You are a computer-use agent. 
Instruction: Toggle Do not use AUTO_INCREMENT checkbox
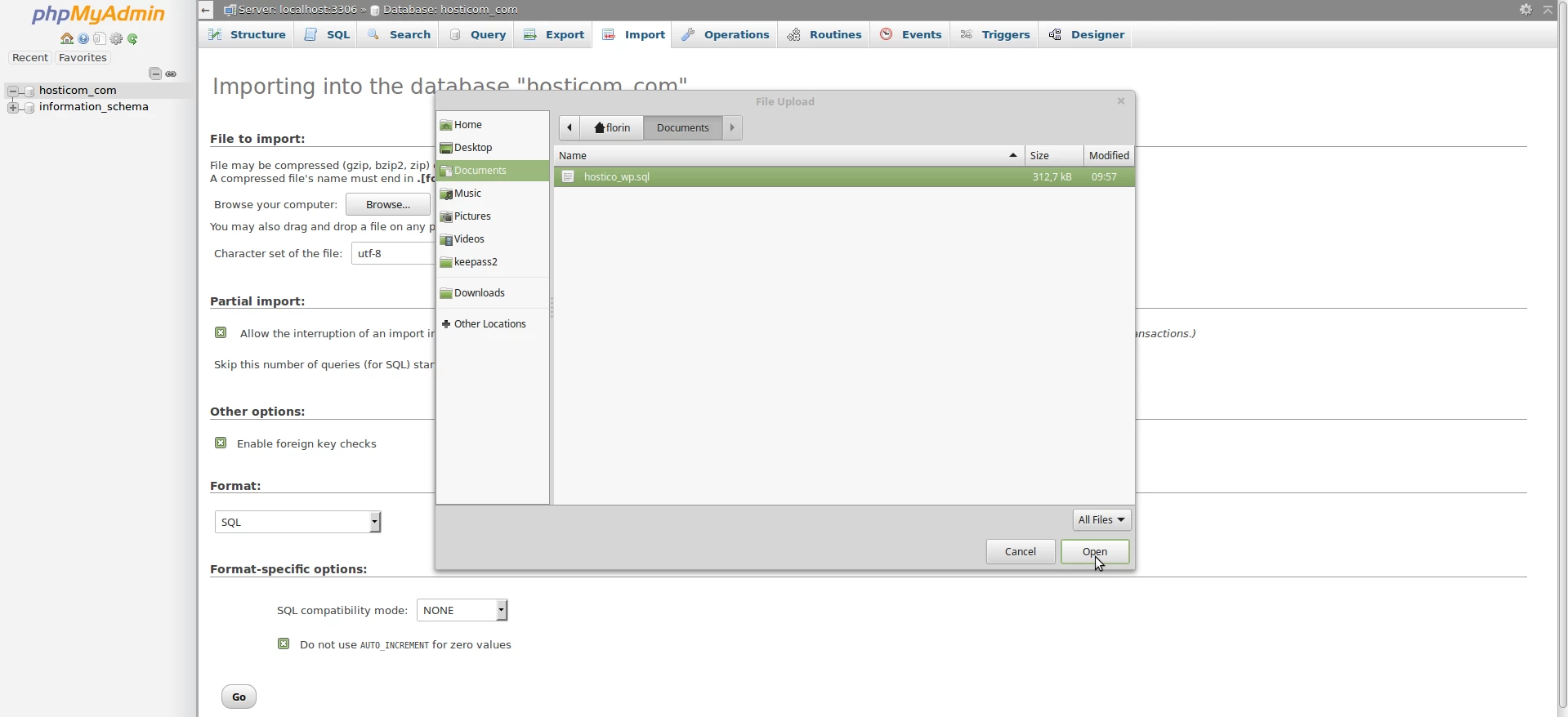point(284,644)
